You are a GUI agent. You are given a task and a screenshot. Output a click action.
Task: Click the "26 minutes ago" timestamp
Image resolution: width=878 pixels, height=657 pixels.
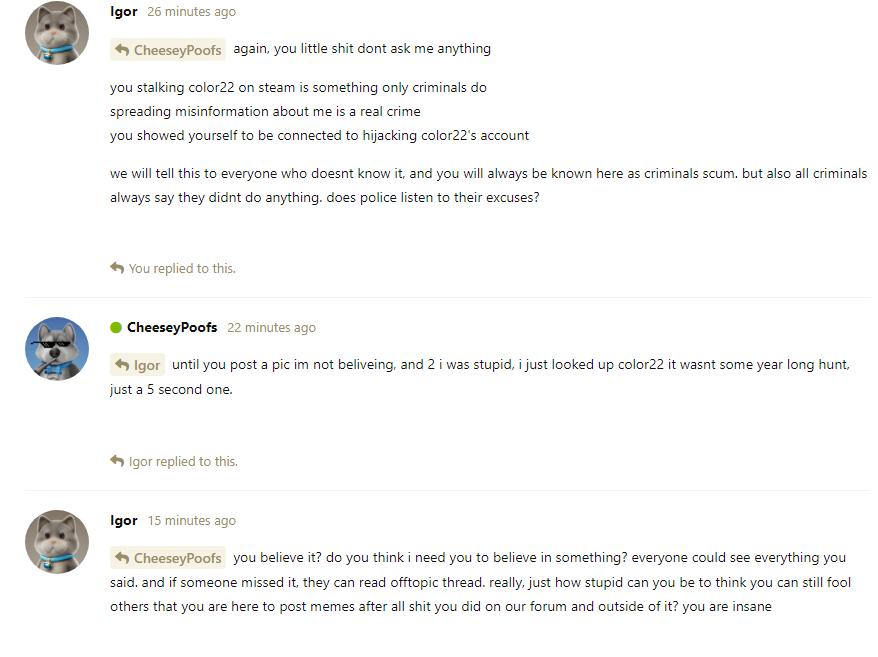coord(191,12)
